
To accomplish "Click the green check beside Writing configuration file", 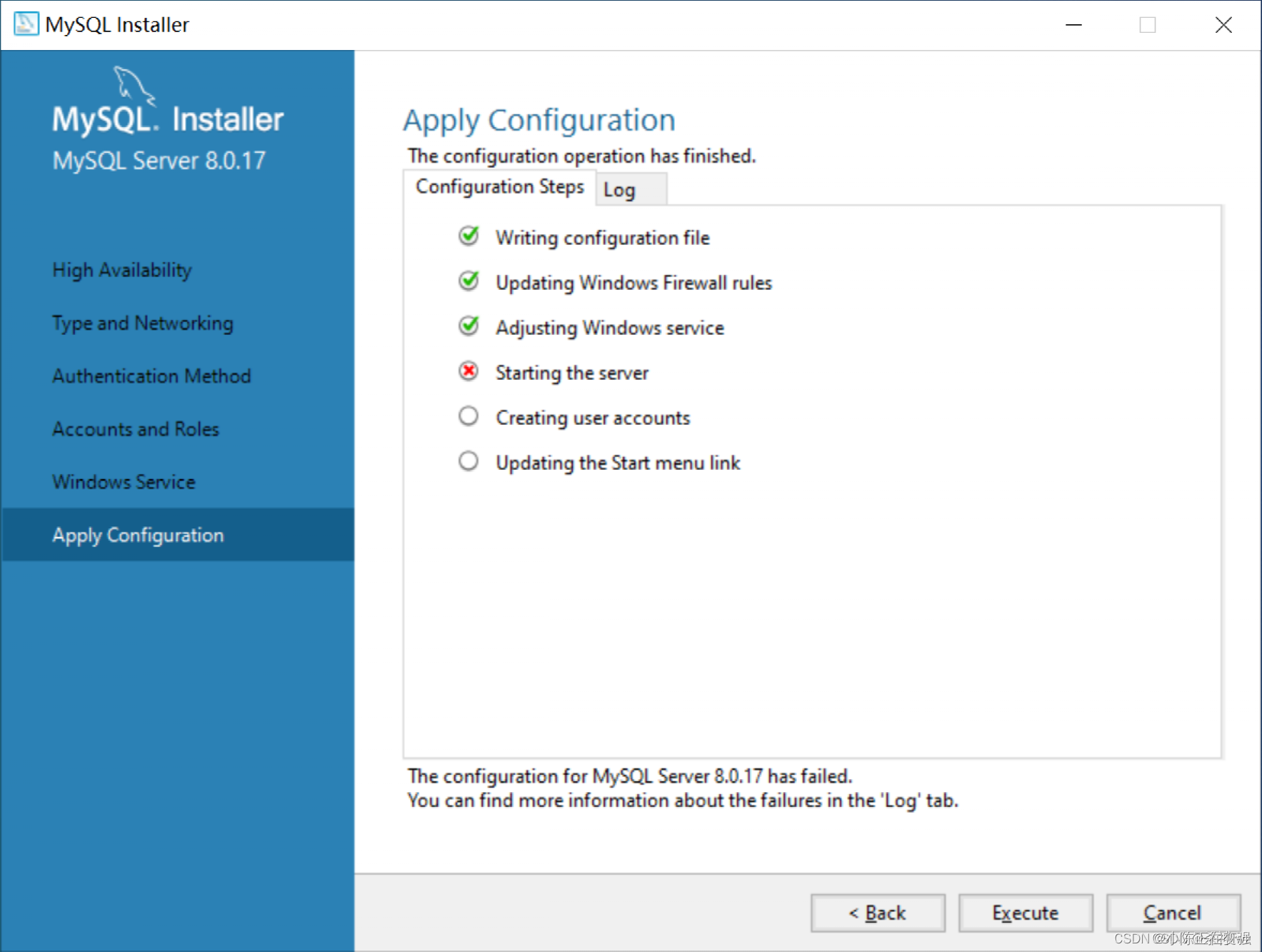I will [x=469, y=236].
